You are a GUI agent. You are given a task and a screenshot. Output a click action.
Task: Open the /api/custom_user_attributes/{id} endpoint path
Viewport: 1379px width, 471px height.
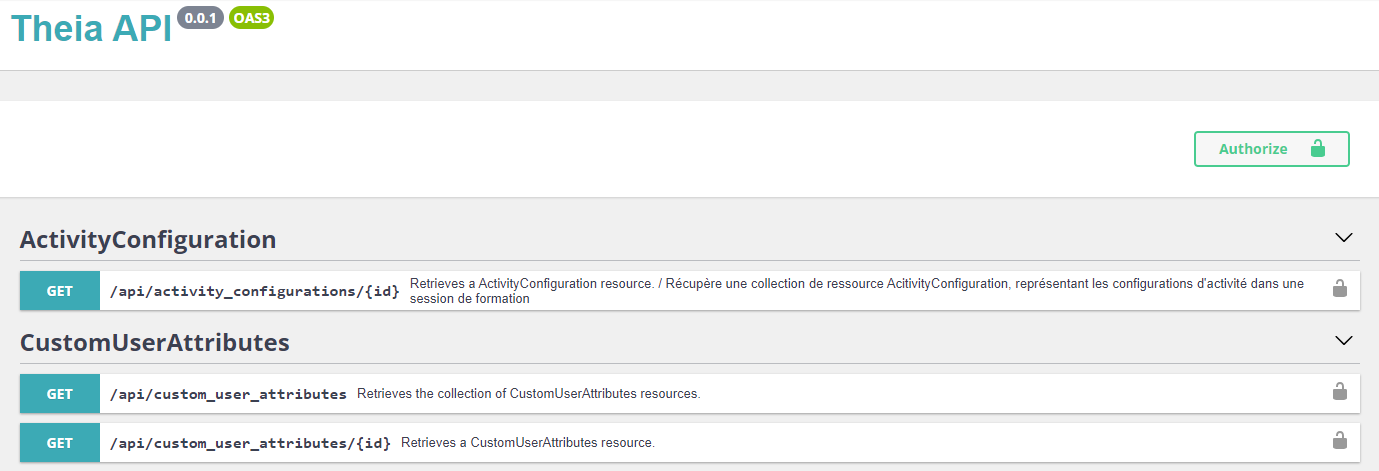pyautogui.click(x=250, y=443)
